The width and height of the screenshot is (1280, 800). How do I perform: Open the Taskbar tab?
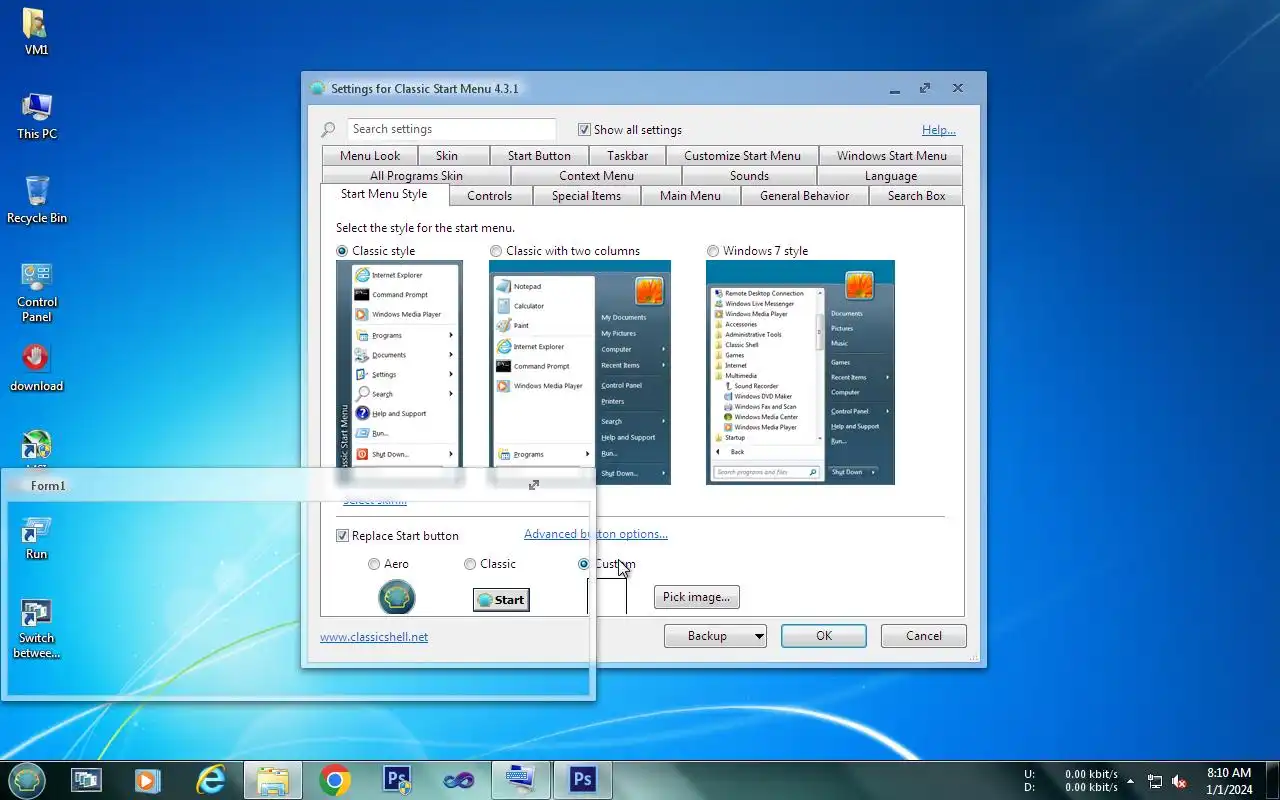[628, 156]
